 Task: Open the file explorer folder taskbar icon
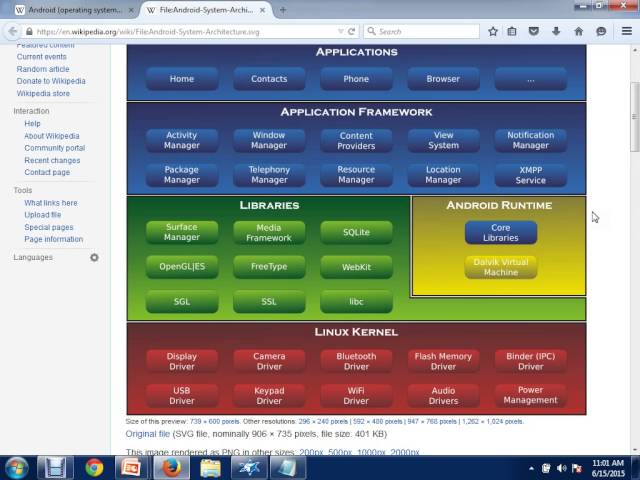(x=210, y=468)
